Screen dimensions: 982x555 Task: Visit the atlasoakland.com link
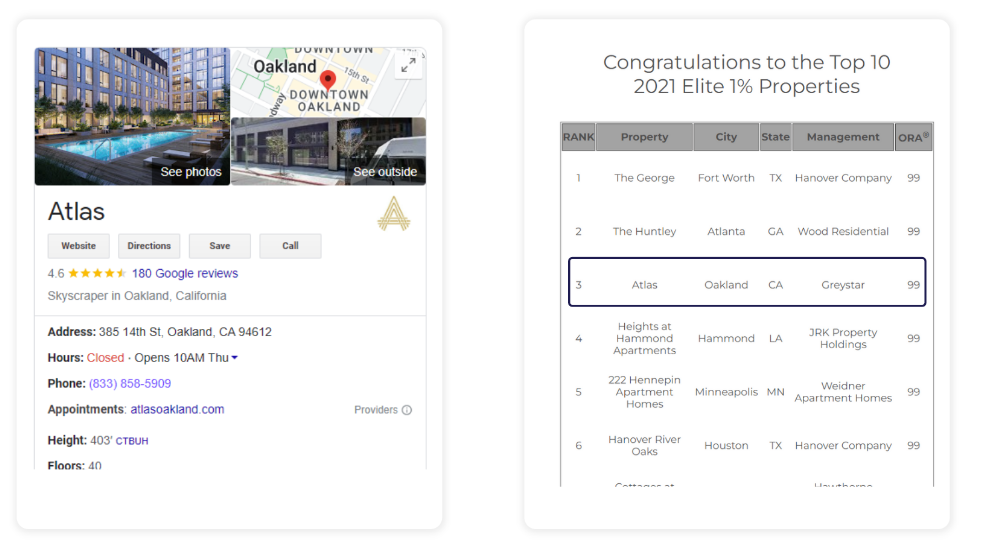177,410
